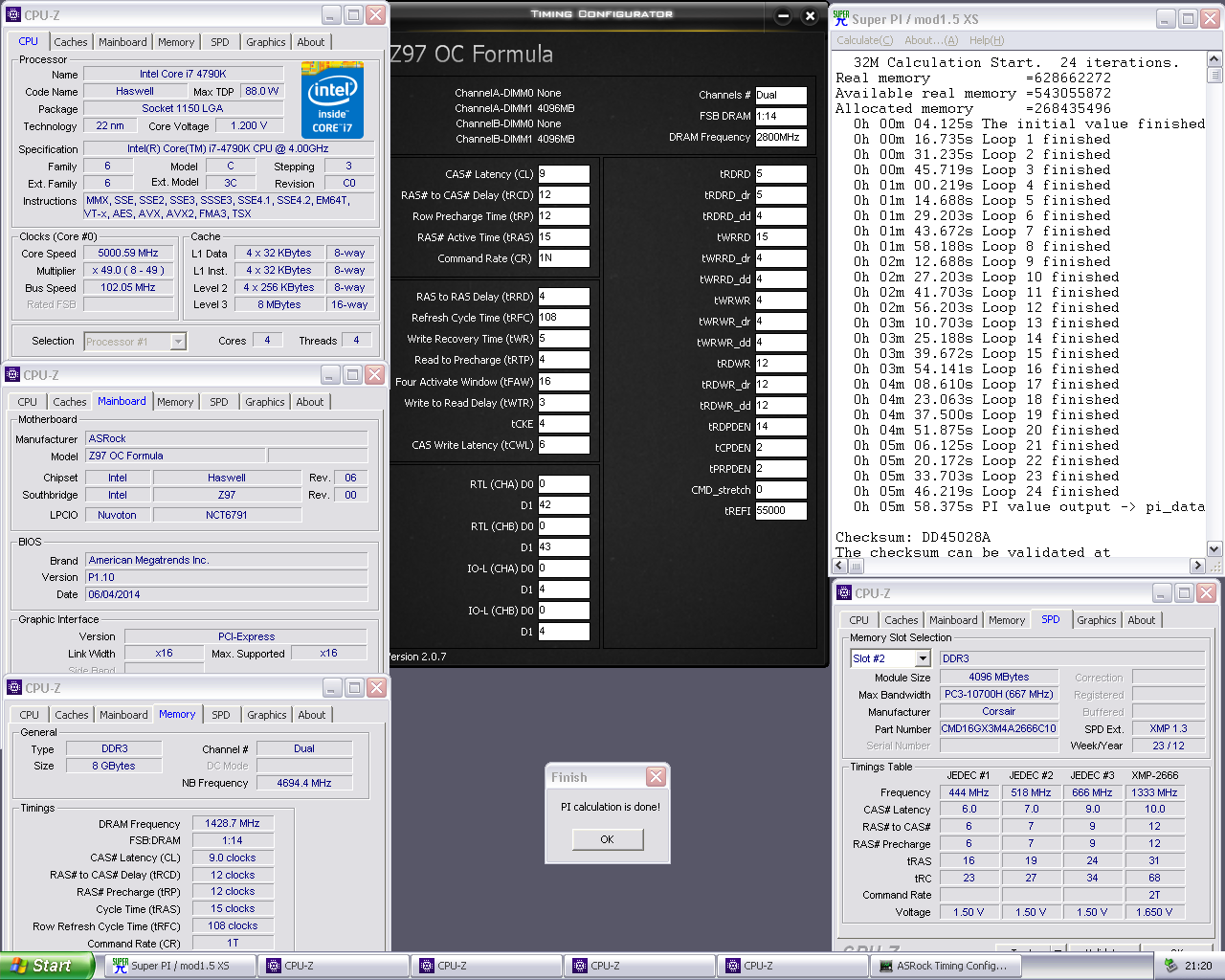This screenshot has width=1225, height=980.
Task: Click the FSB DRAM field showing 1:14
Action: coord(781,117)
